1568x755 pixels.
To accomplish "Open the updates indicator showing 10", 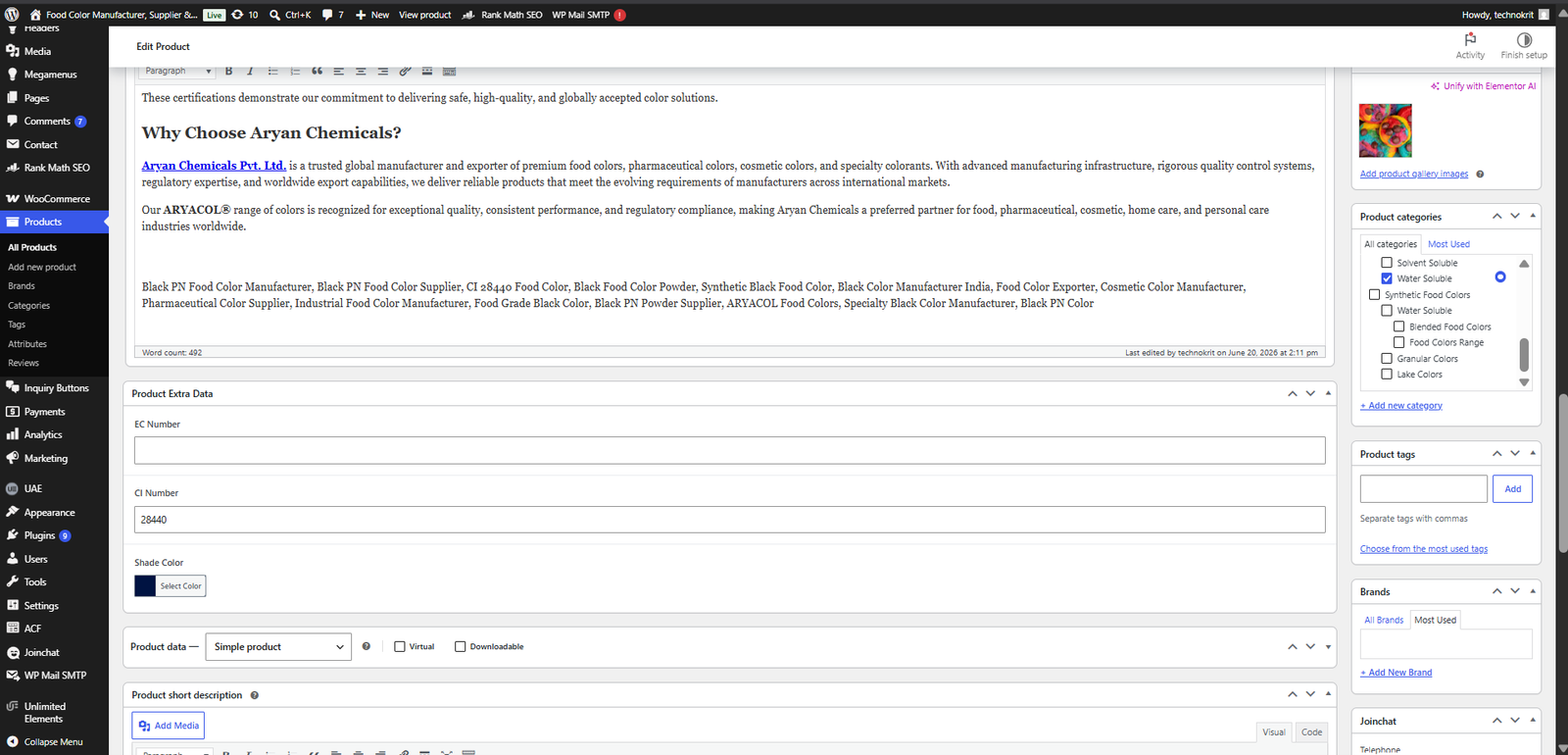I will (x=245, y=15).
